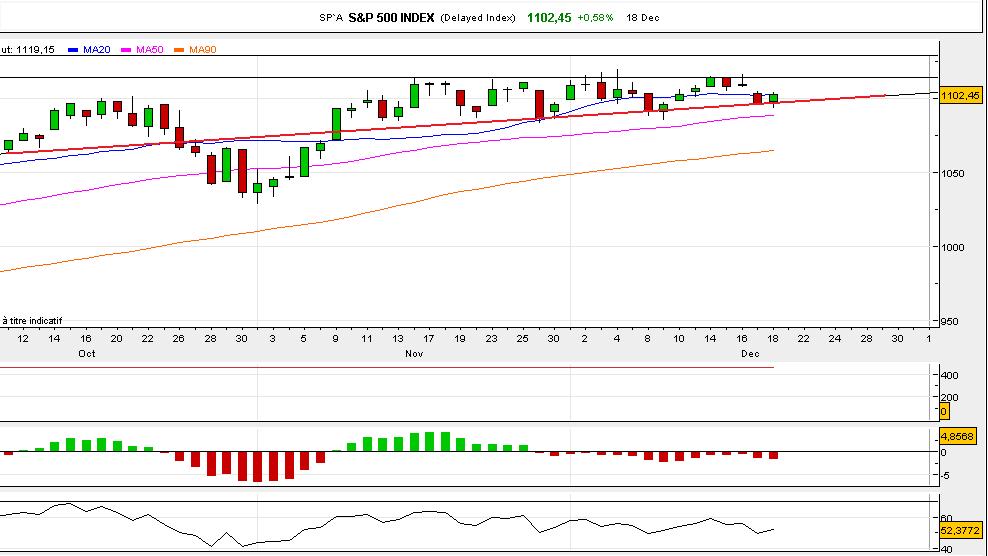The image size is (988, 556).
Task: Click the MA90 legend label
Action: click(202, 50)
